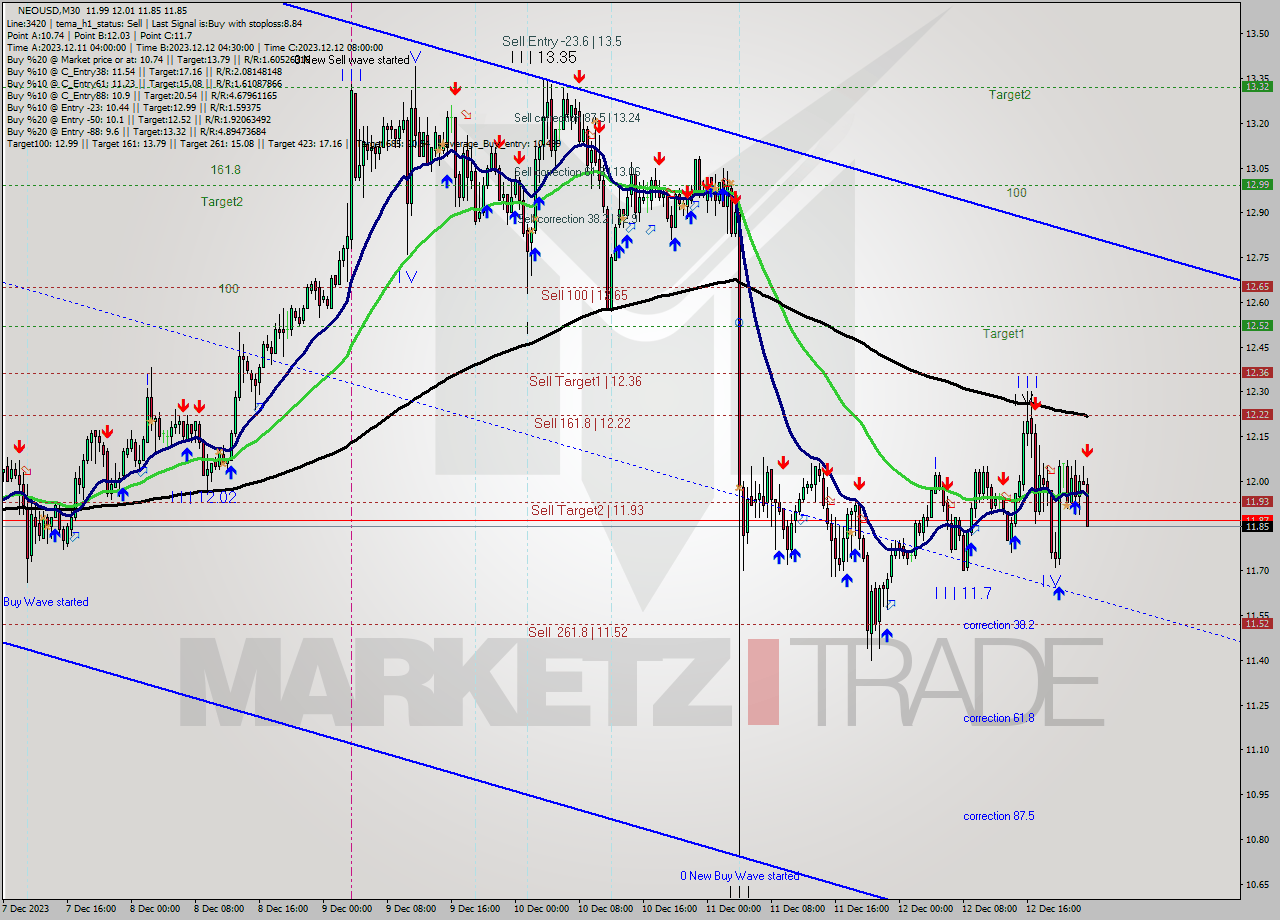Click the 'correction 61.8' label
This screenshot has width=1280, height=920.
click(999, 718)
